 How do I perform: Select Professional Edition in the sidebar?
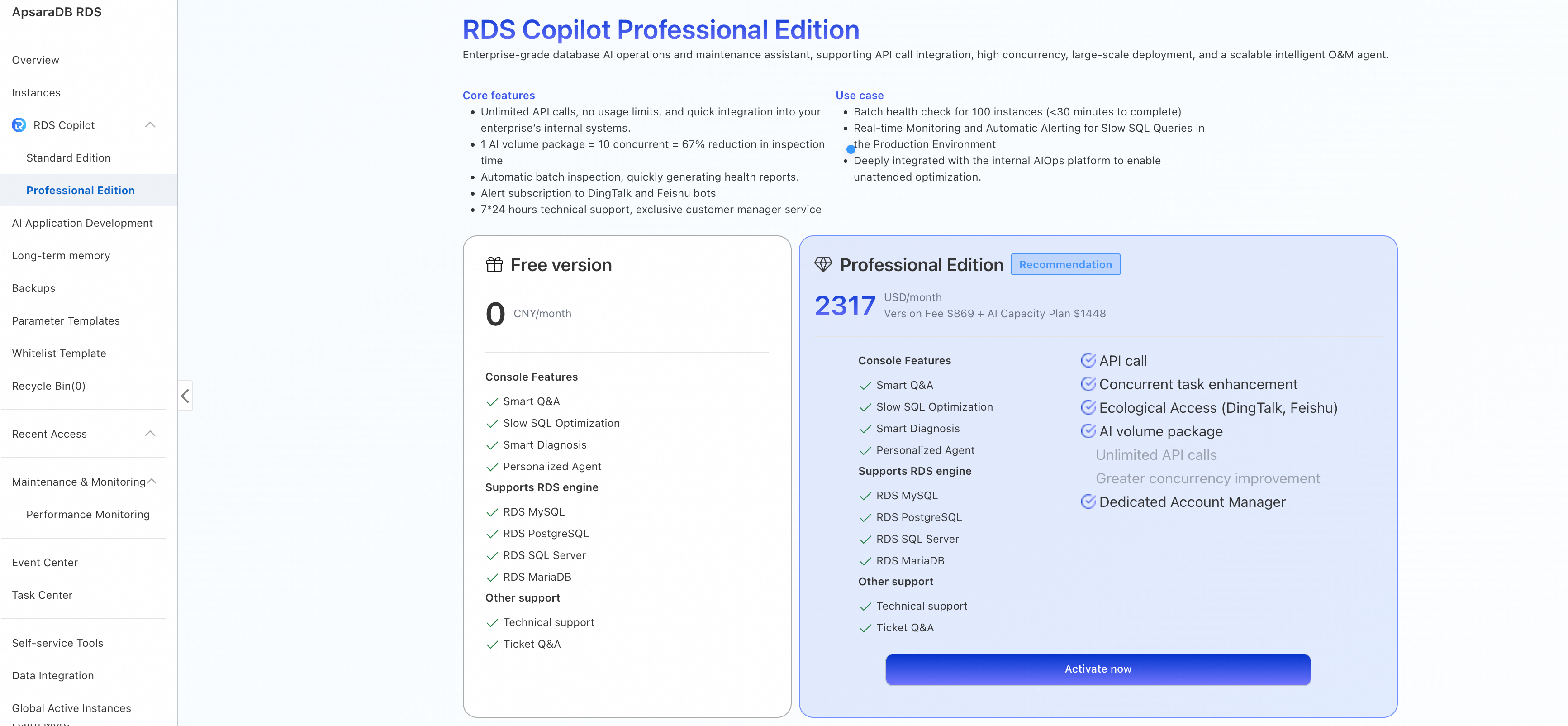coord(81,190)
